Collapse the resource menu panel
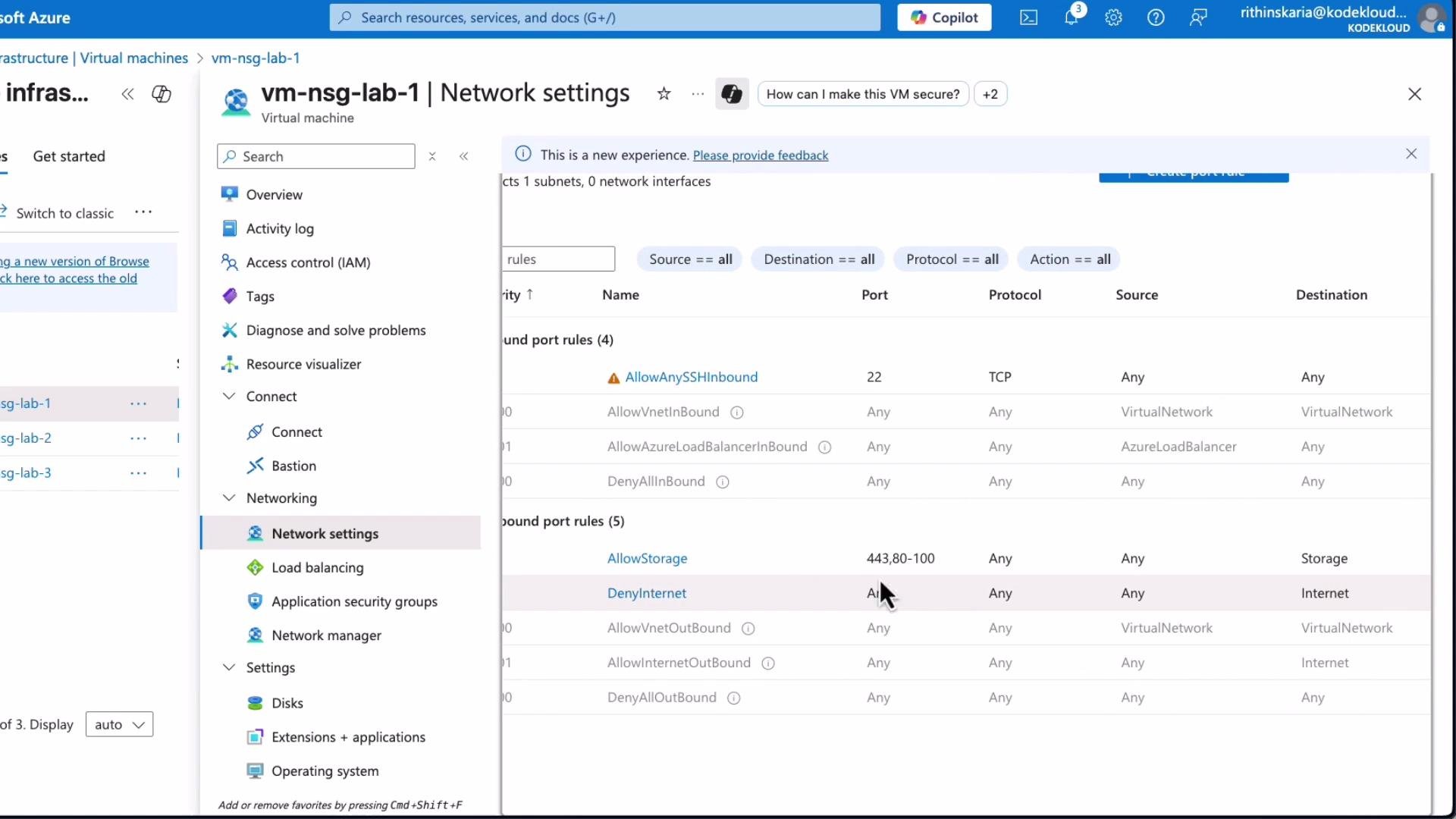Screen dimensions: 1456x819 tap(464, 156)
